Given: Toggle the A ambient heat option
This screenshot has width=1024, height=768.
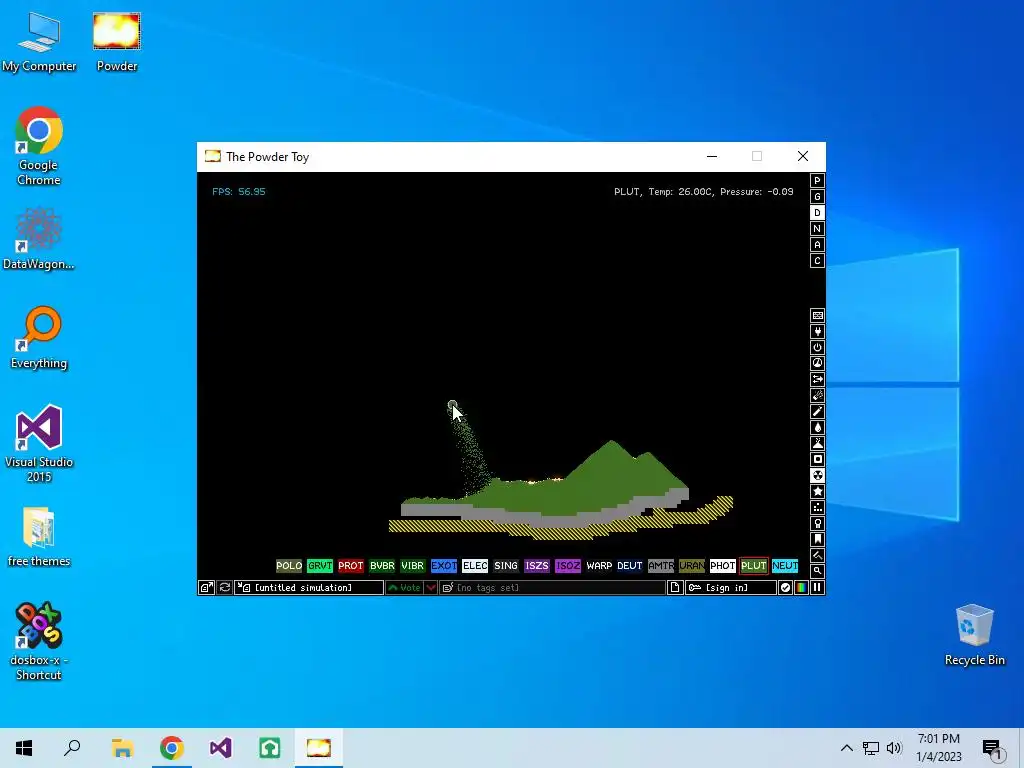Looking at the screenshot, I should click(817, 245).
